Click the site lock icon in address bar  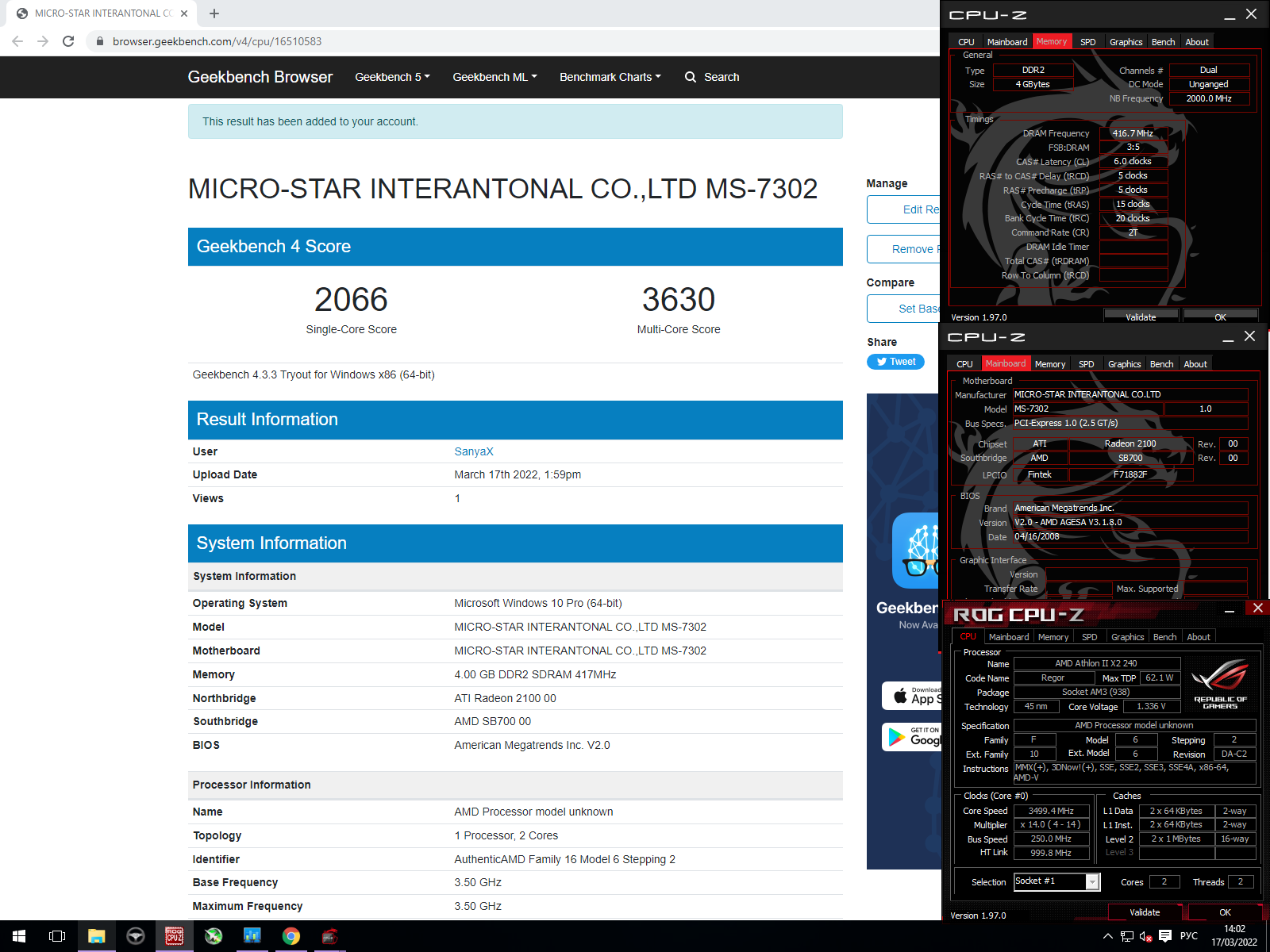pos(99,41)
